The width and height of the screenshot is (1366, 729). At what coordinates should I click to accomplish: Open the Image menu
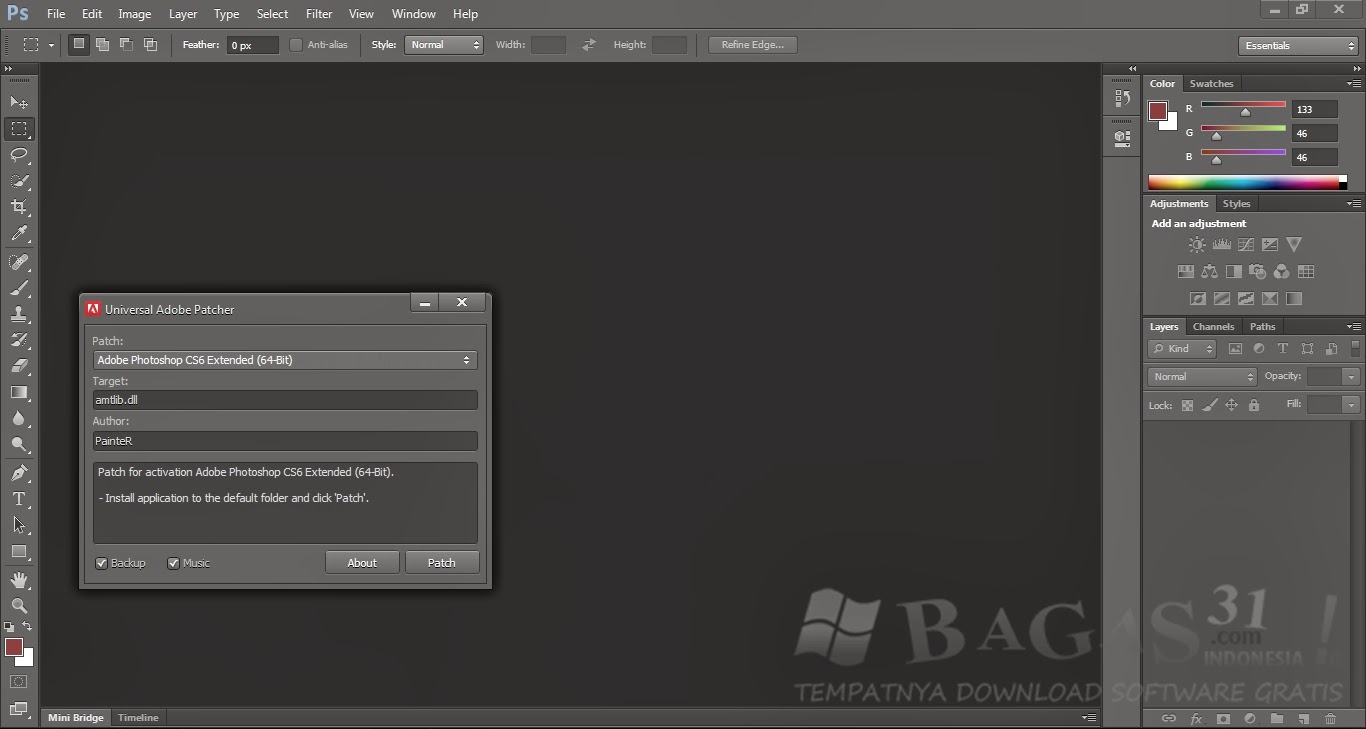(135, 14)
